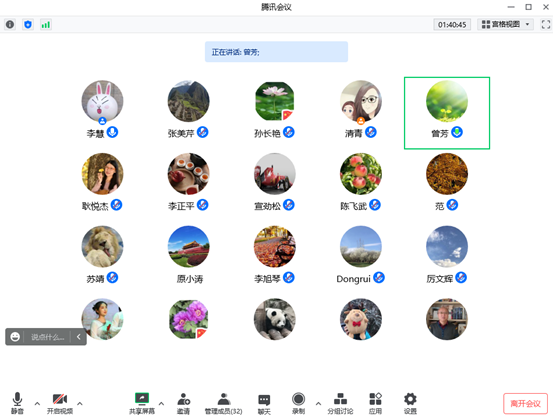Open the 聊天 chat panel

(x=264, y=403)
